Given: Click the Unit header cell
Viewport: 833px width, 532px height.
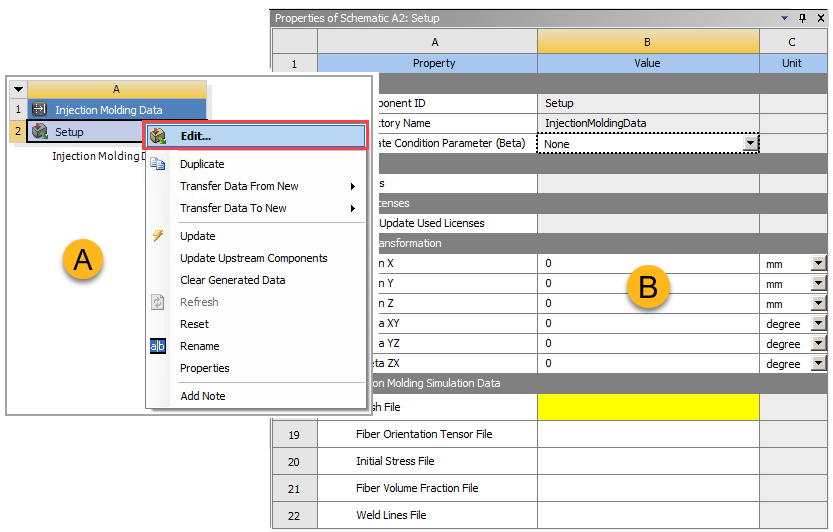Looking at the screenshot, I should 793,63.
